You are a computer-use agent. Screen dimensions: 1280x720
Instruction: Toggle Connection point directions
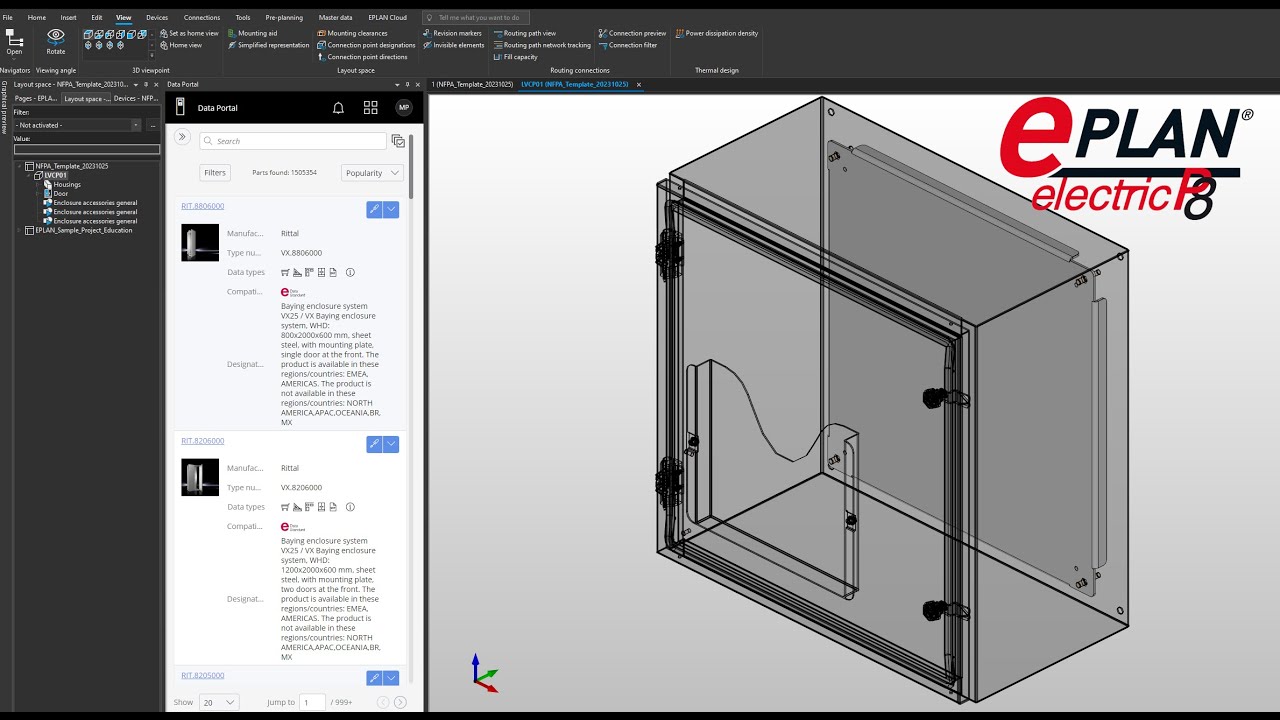[362, 57]
